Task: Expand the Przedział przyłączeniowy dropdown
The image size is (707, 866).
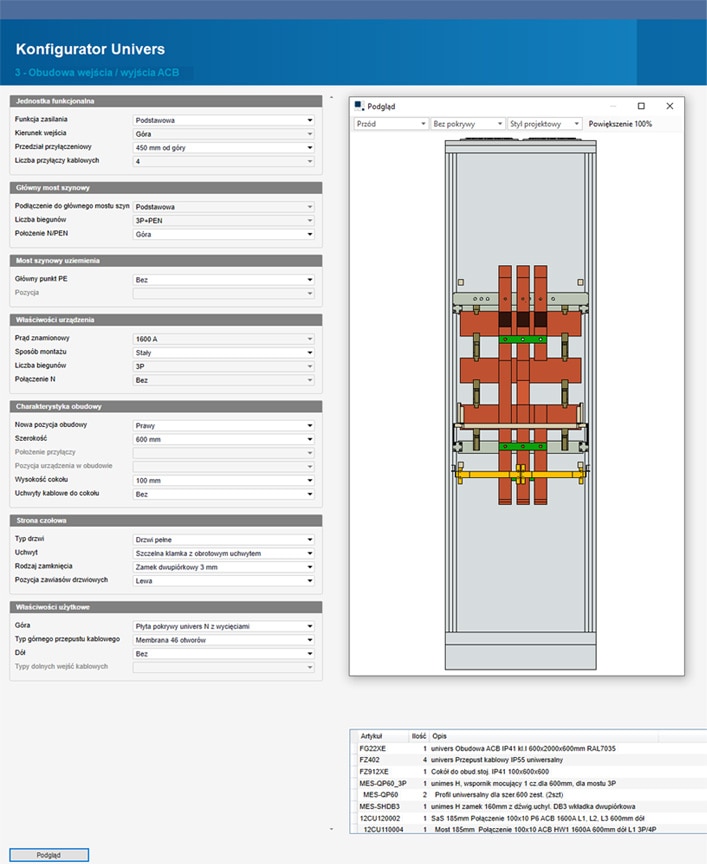Action: pyautogui.click(x=224, y=147)
